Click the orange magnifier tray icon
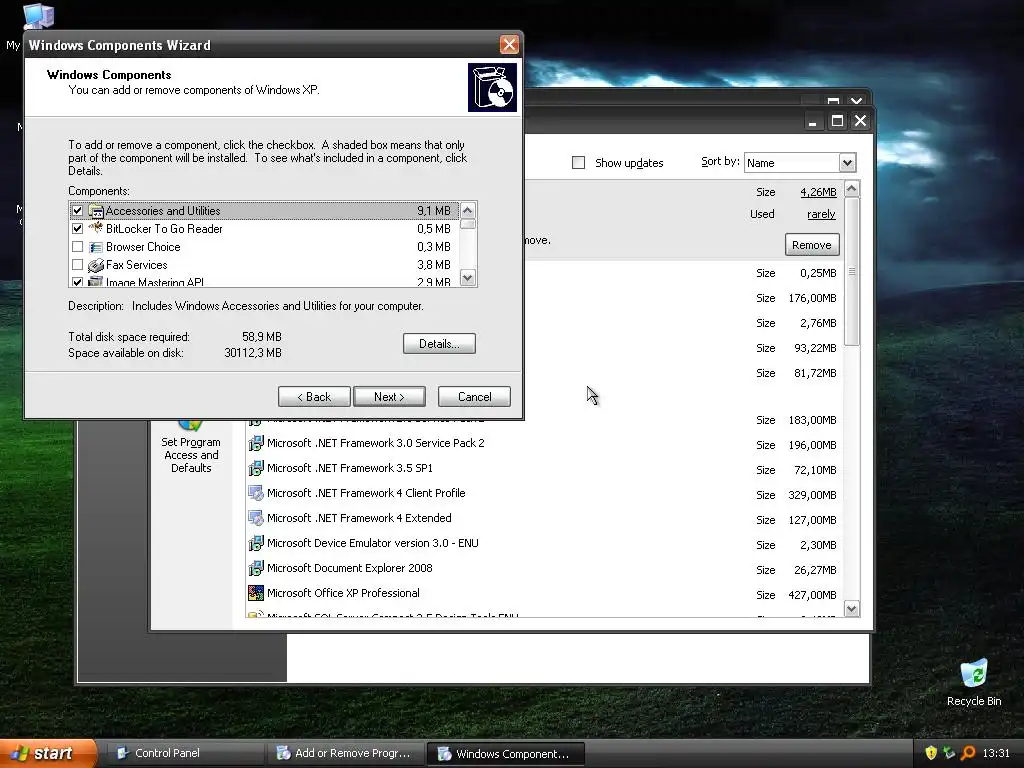The image size is (1024, 768). coord(968,753)
